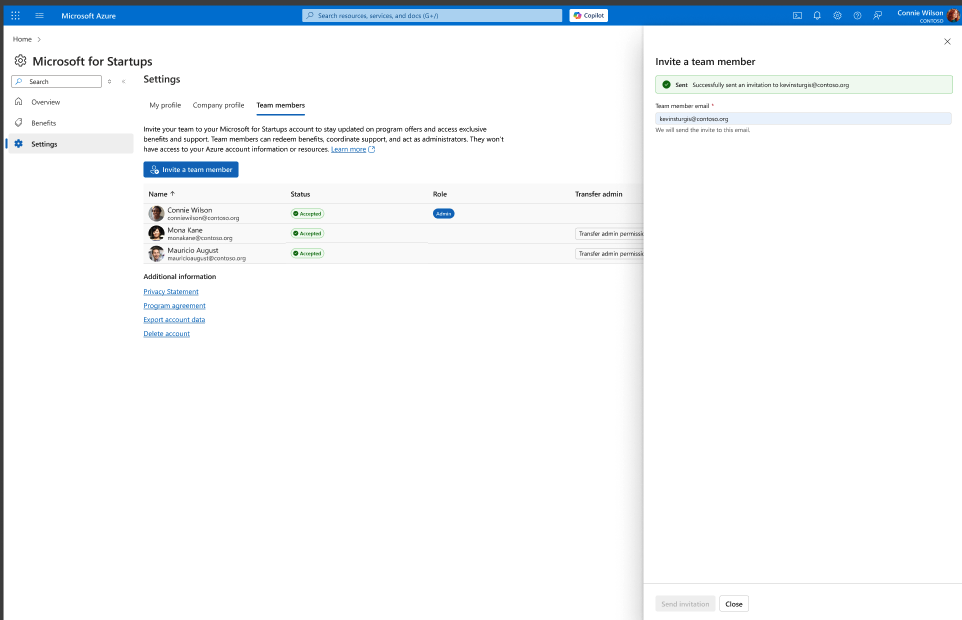Switch to the Company profile tab
Viewport: 962px width, 620px height.
[218, 105]
